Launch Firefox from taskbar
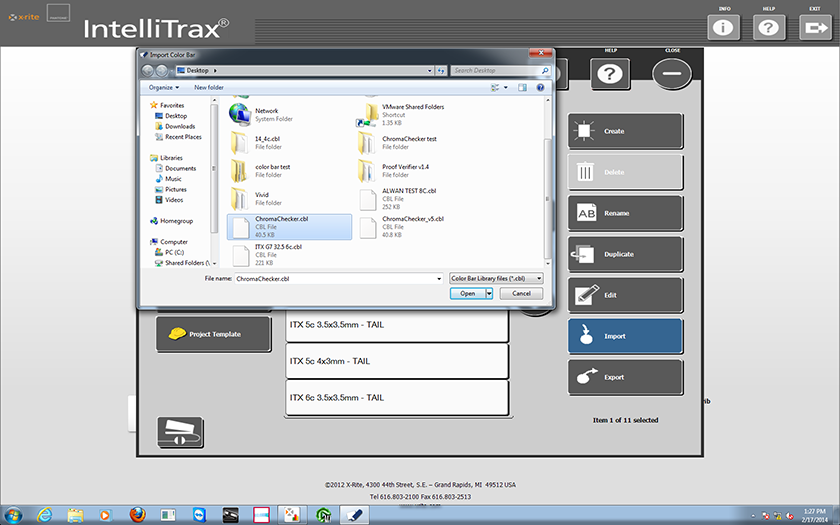This screenshot has width=840, height=525. coord(137,515)
